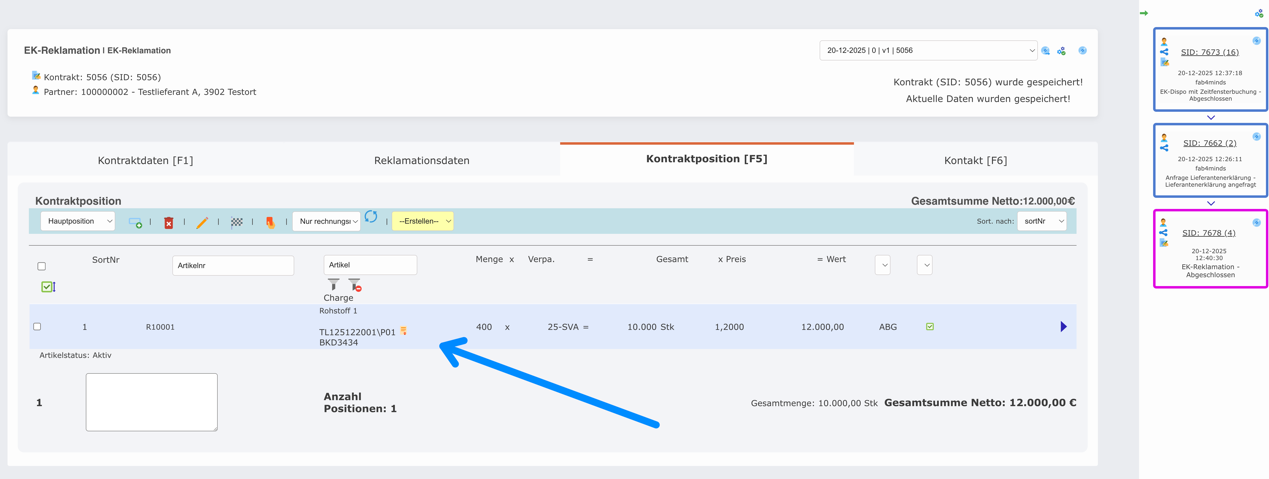Delete position using the red trash icon
Screen dimensions: 1269x479
(x=168, y=222)
